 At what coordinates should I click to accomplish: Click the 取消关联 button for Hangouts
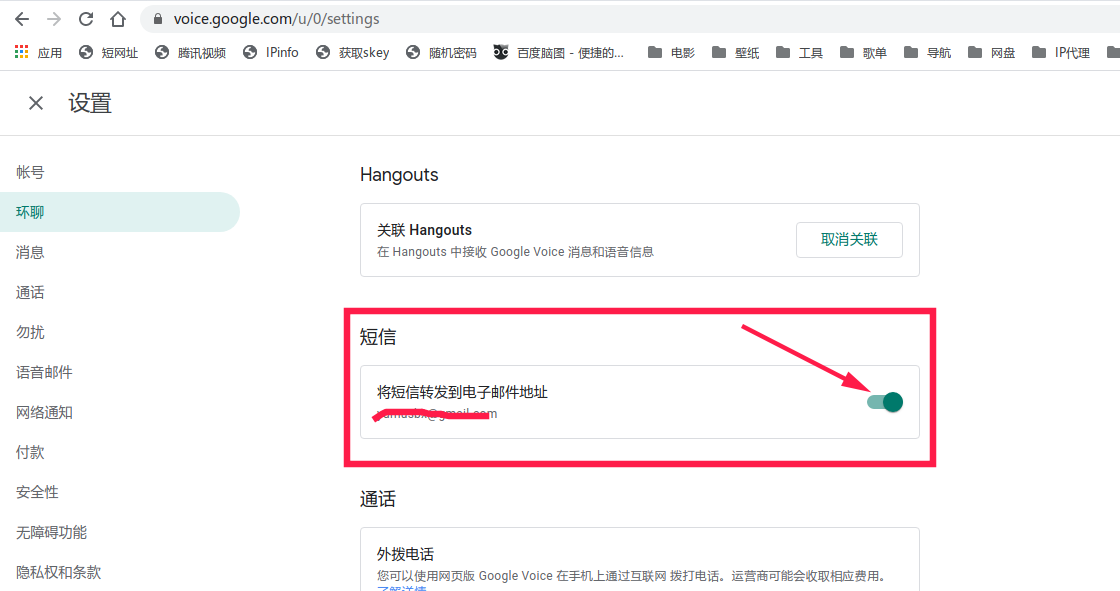[x=849, y=239]
